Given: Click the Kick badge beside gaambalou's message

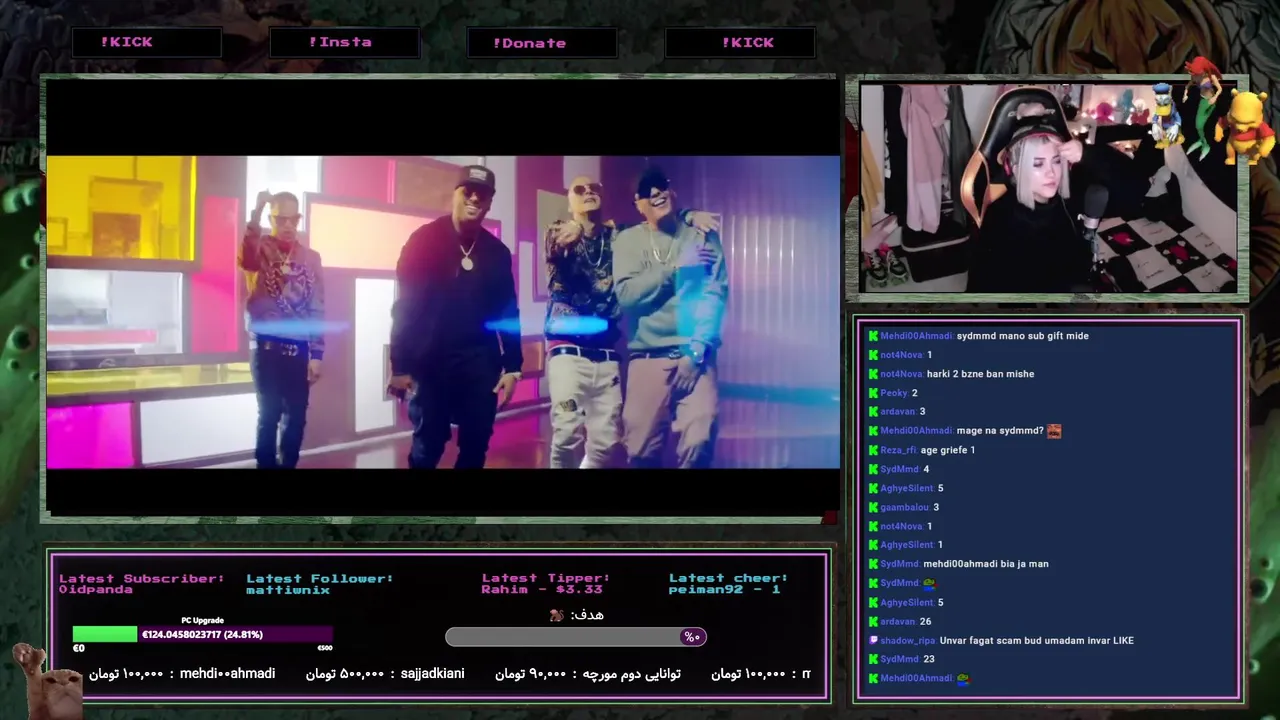Looking at the screenshot, I should click(873, 507).
